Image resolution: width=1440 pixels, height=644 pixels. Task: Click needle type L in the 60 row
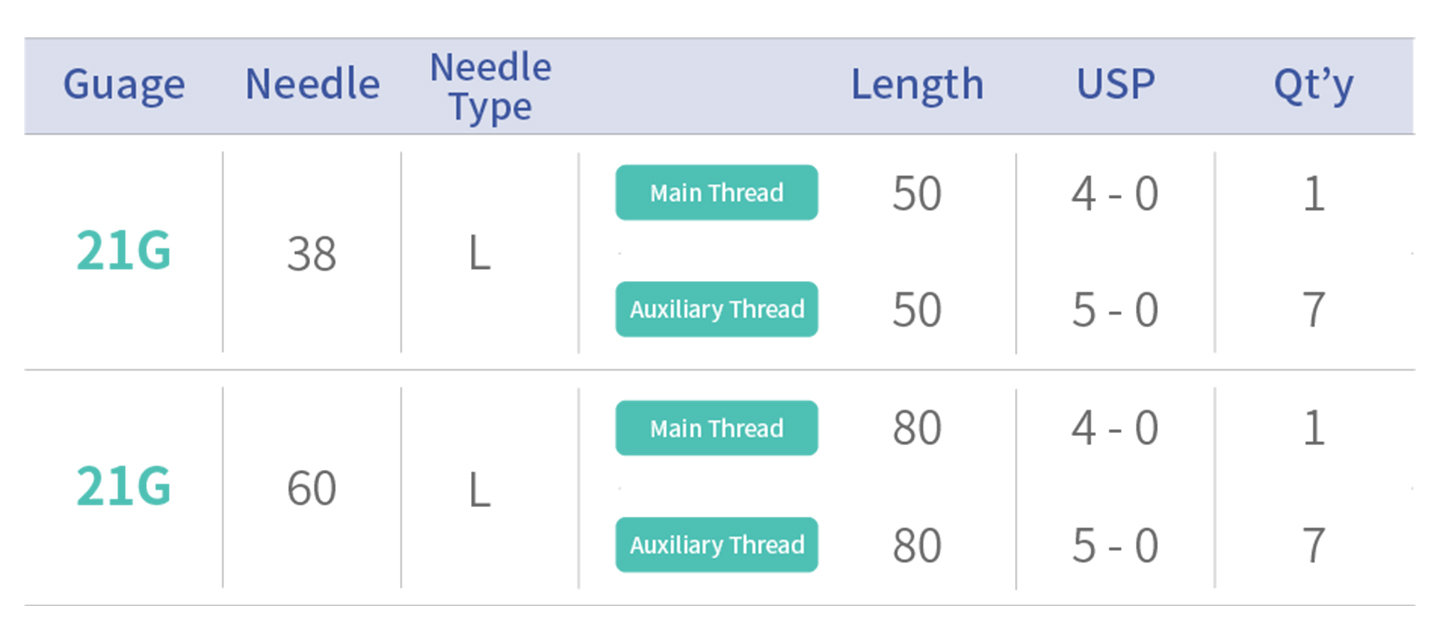click(480, 489)
